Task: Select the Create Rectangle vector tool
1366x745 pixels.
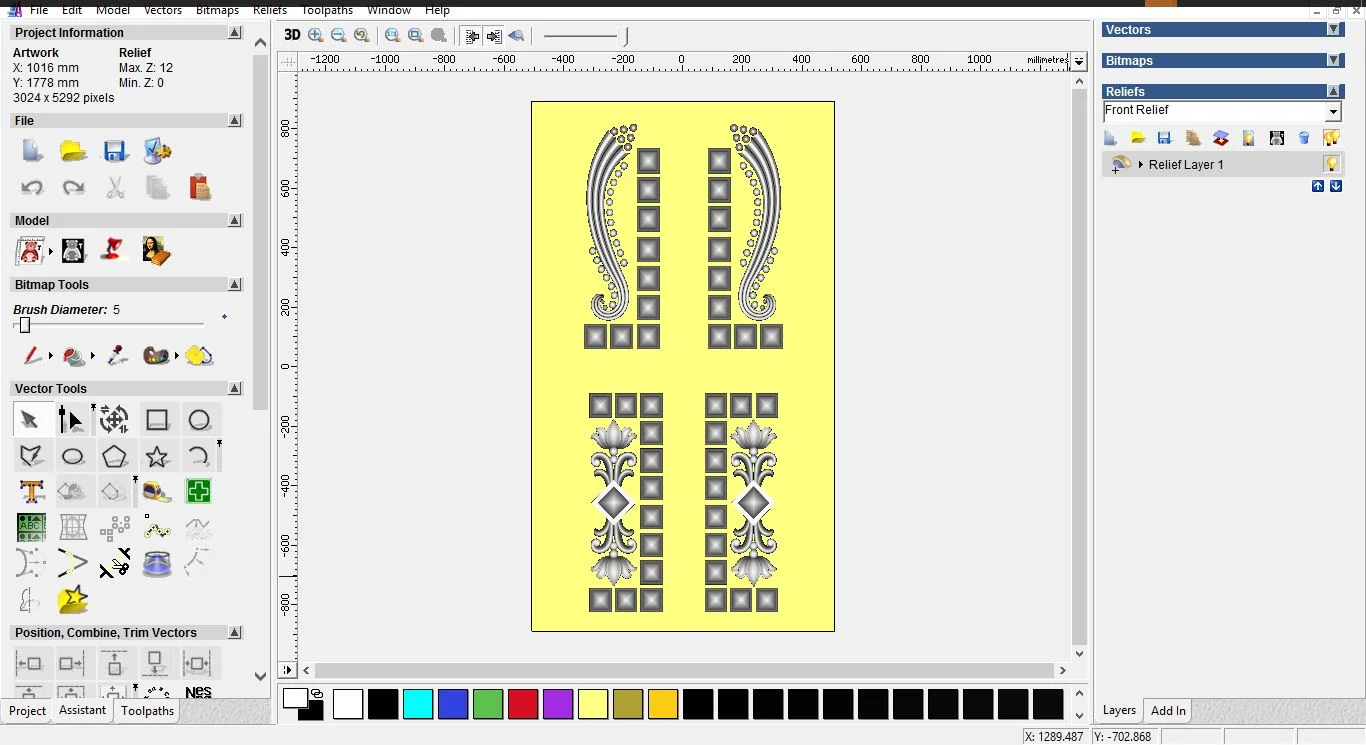Action: [x=157, y=420]
